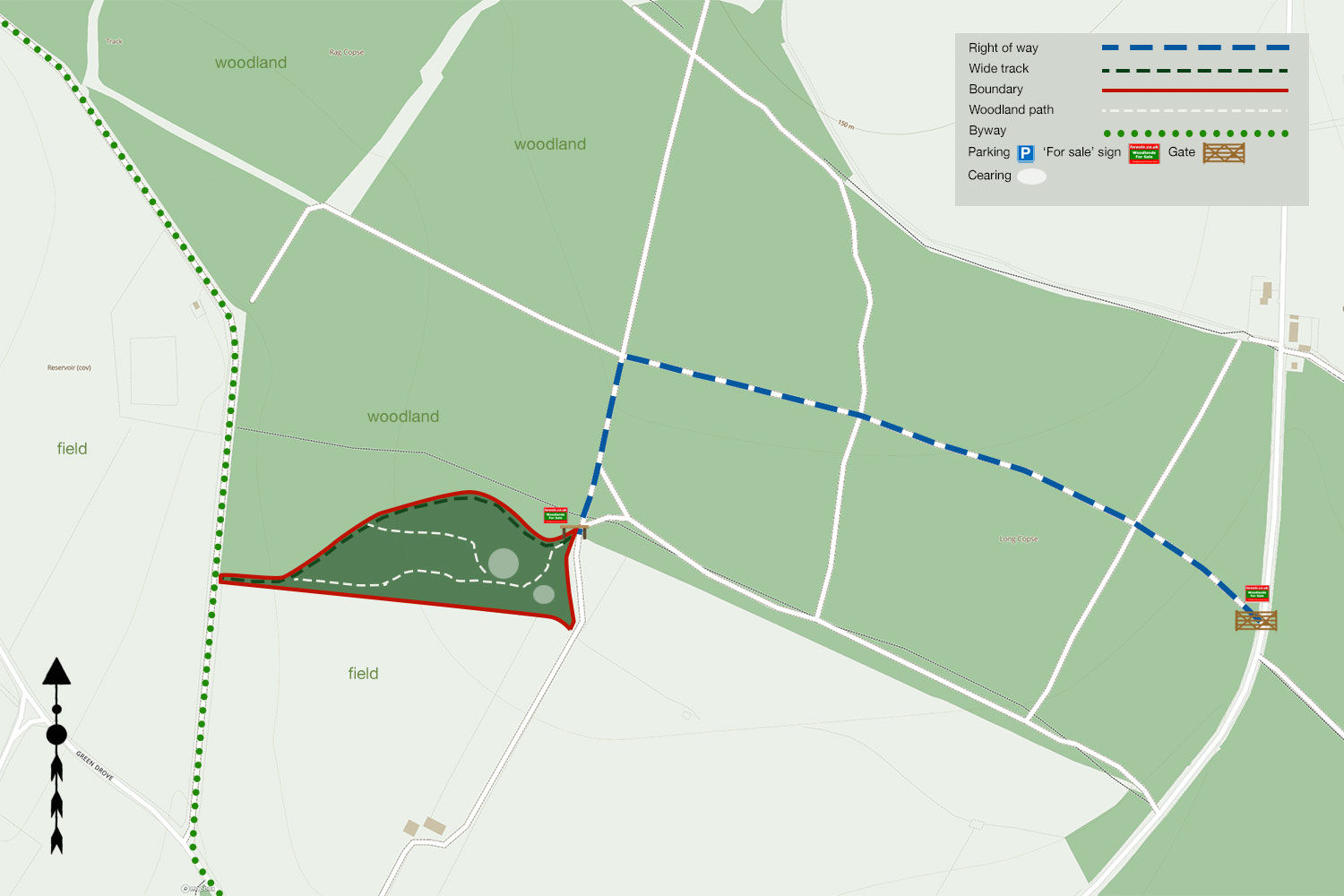This screenshot has width=1344, height=896.
Task: Click the Parking P icon in legend
Action: click(x=1026, y=153)
